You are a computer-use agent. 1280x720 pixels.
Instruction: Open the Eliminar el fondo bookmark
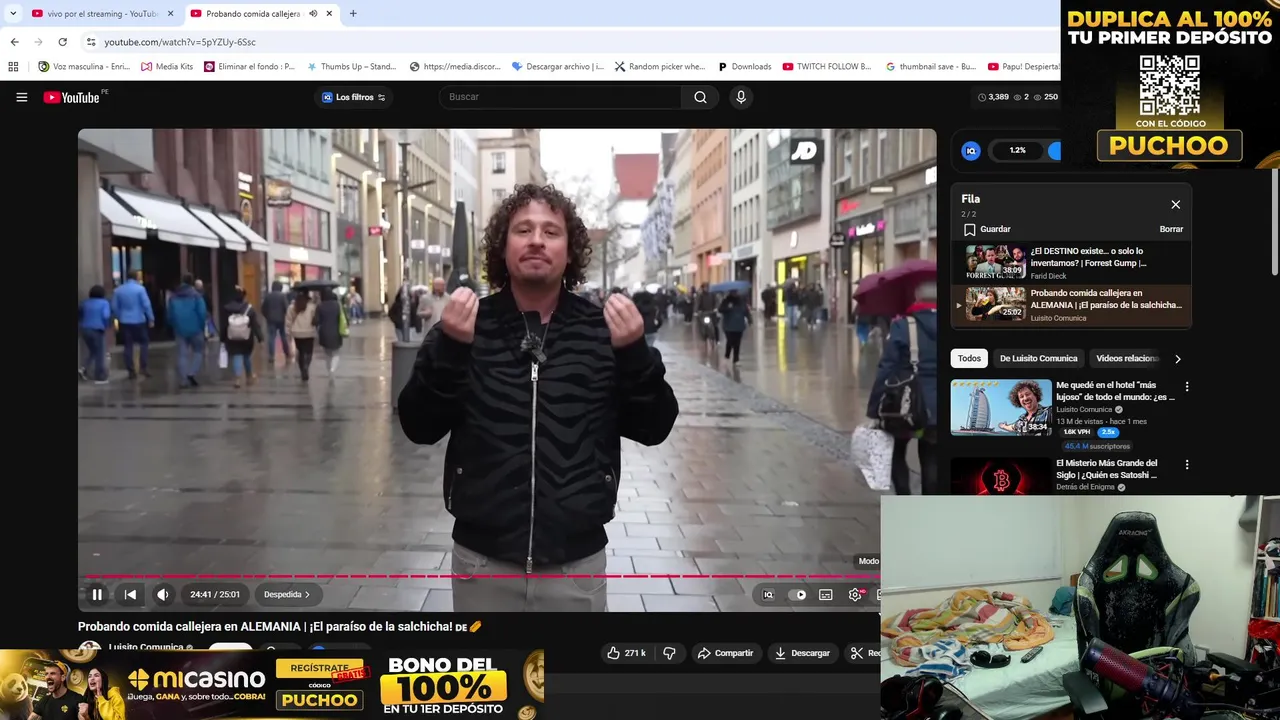point(250,67)
